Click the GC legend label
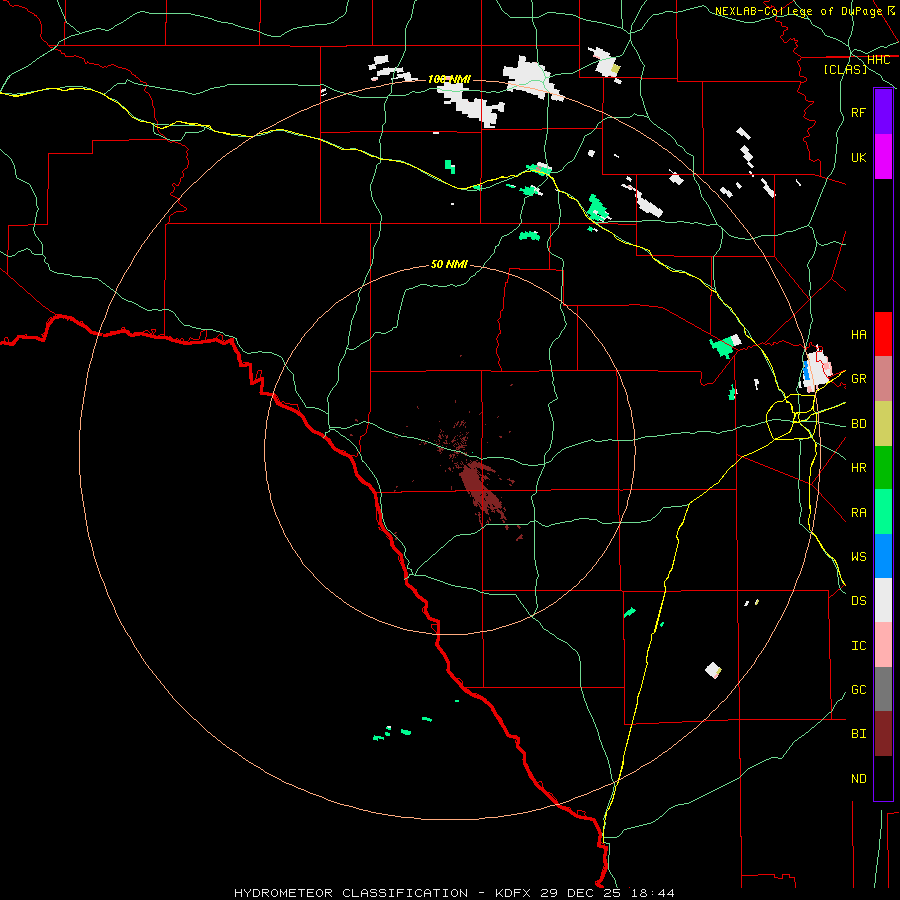900x900 pixels. click(x=858, y=689)
